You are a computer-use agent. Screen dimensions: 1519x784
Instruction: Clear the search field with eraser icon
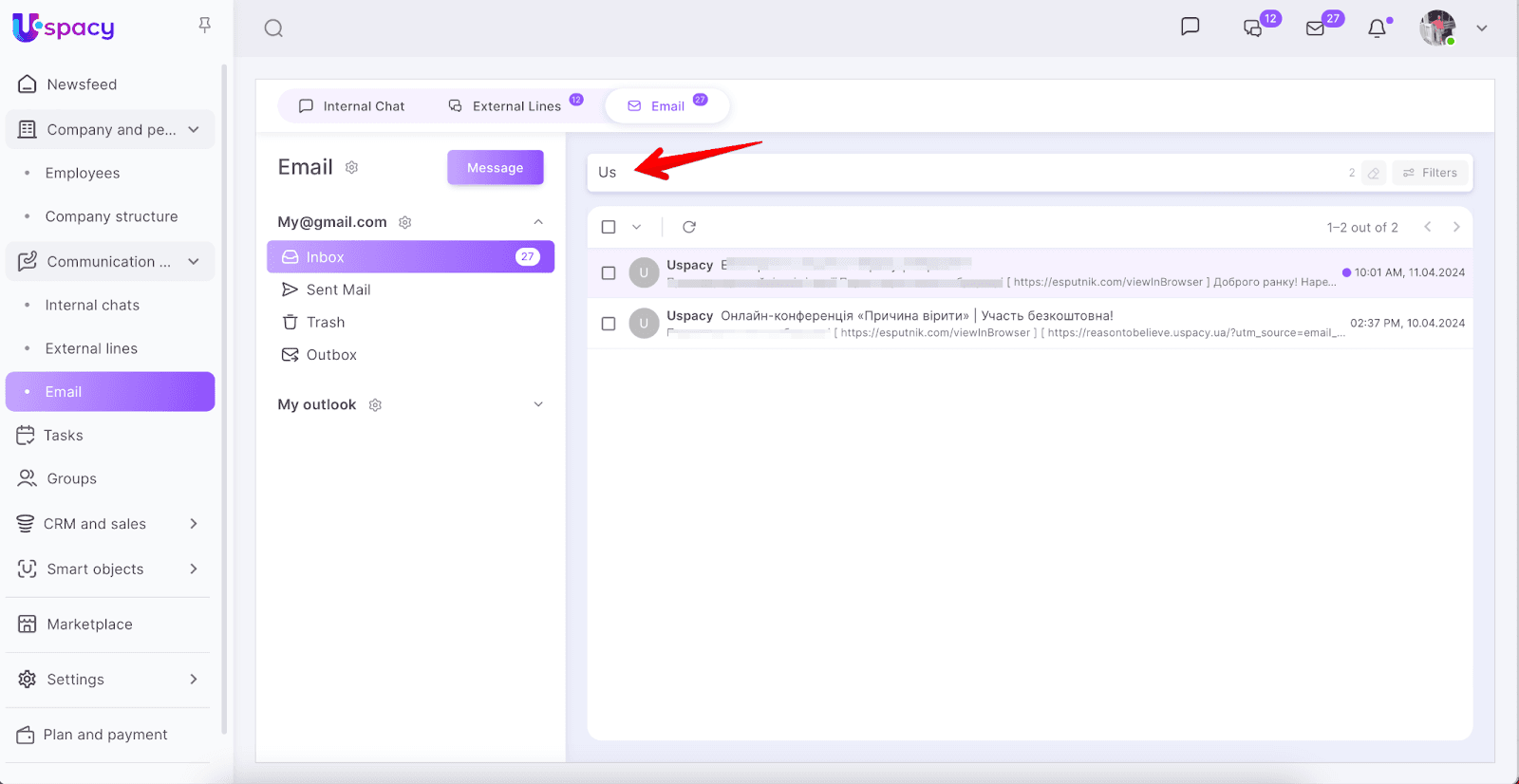coord(1373,173)
